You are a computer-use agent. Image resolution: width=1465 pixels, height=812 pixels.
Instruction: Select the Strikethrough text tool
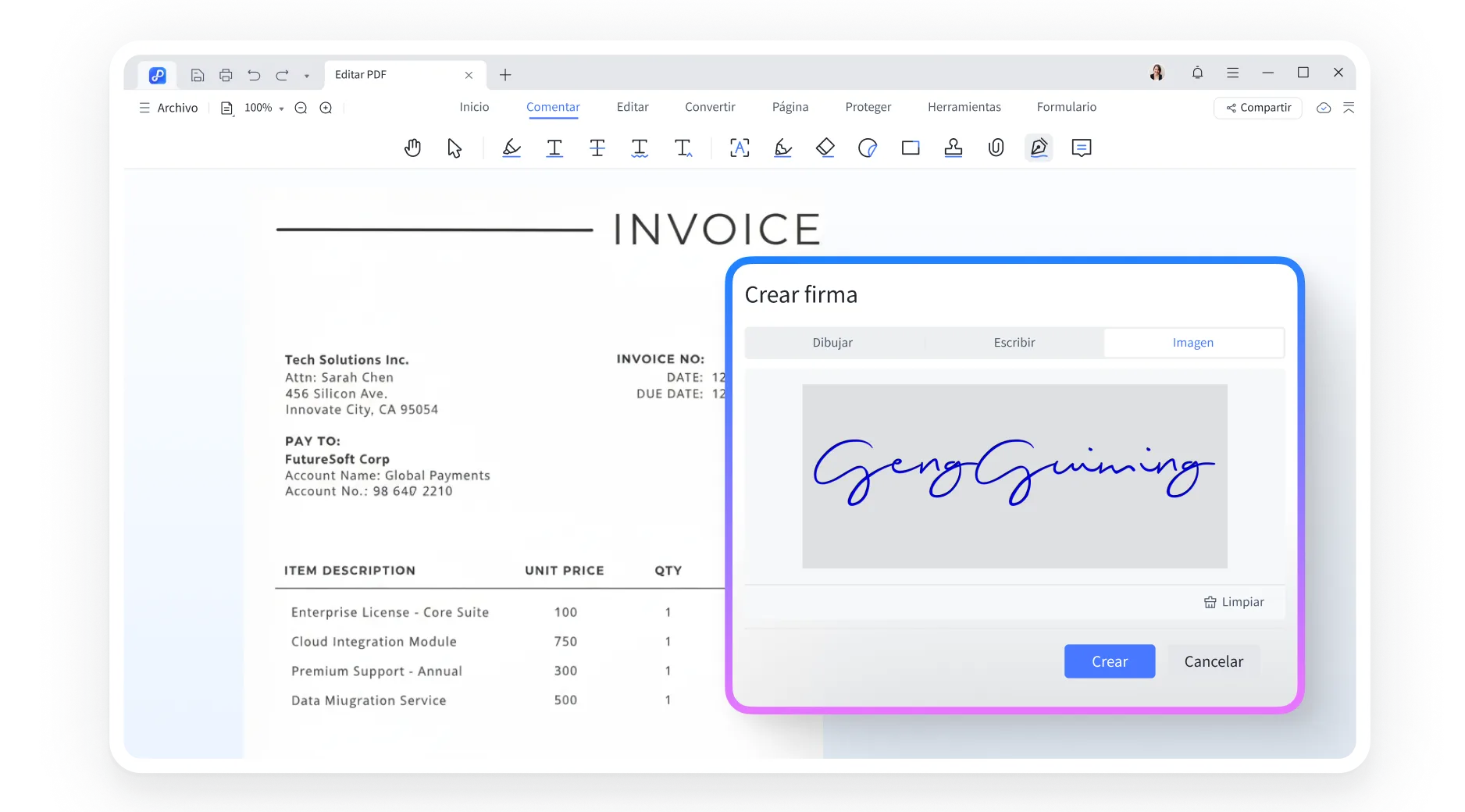pyautogui.click(x=597, y=148)
